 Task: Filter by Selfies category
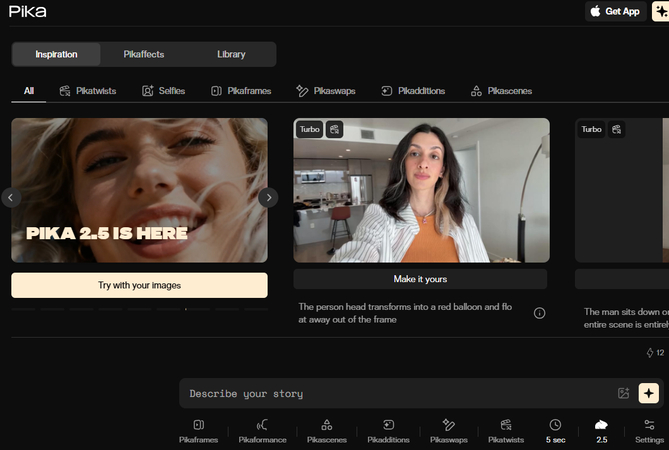pyautogui.click(x=163, y=91)
